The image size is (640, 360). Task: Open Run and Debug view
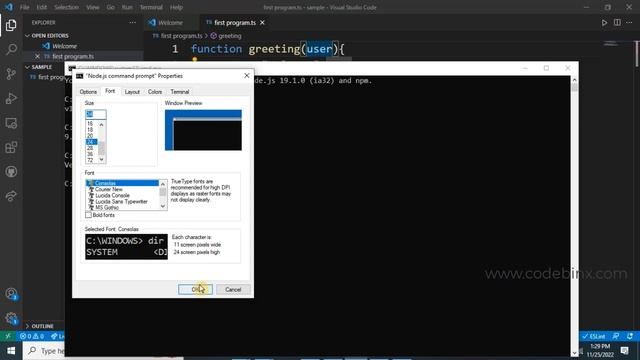(x=11, y=98)
